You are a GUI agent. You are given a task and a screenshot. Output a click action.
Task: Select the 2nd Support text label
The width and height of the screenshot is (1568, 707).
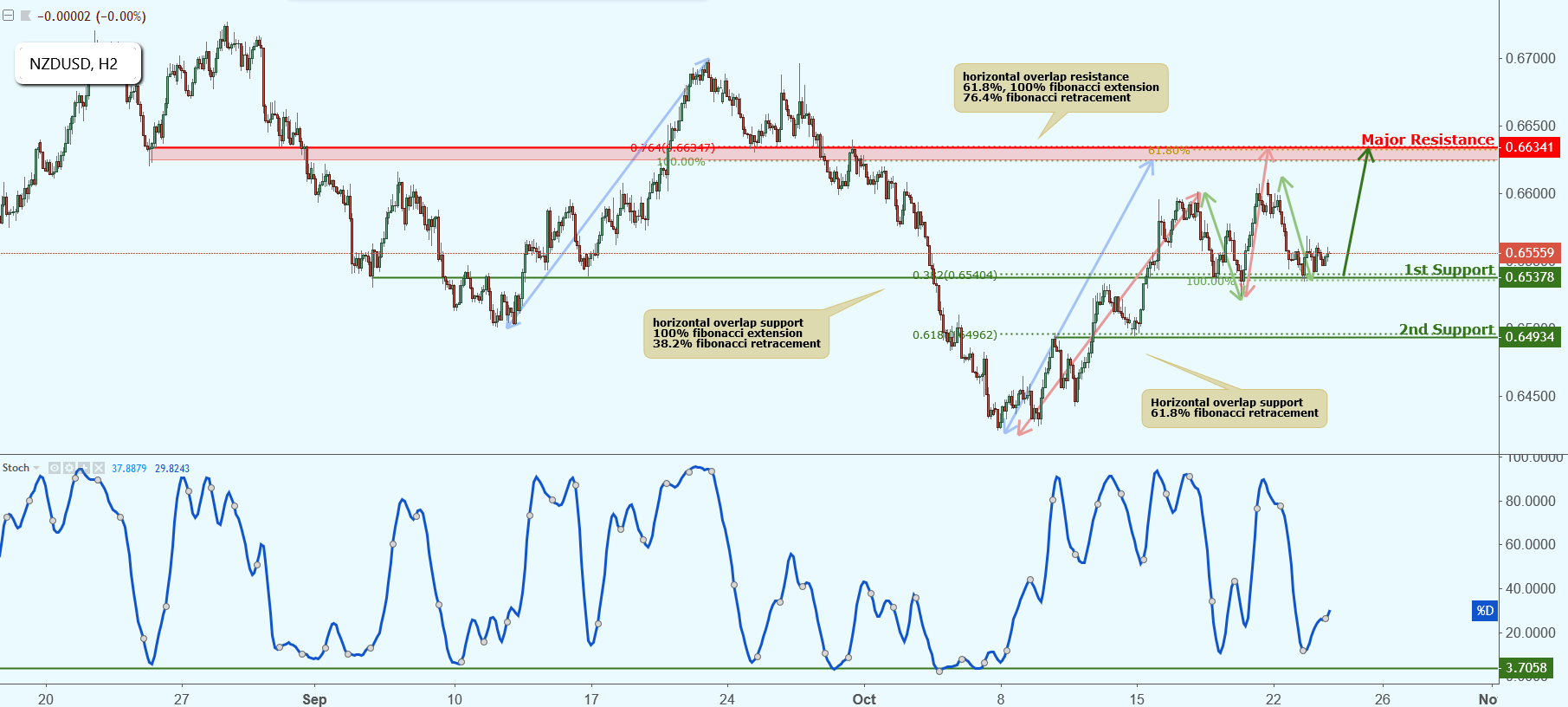point(1447,329)
